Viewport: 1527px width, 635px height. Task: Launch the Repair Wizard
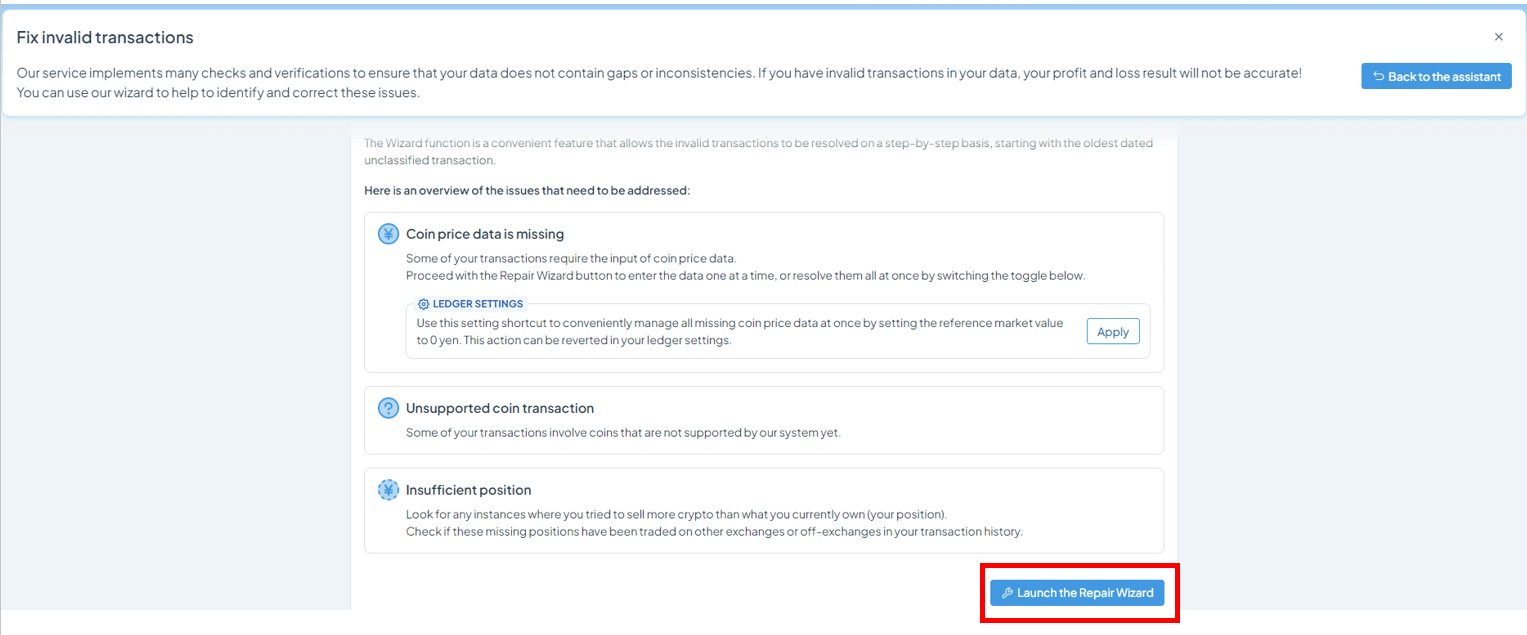[1077, 593]
